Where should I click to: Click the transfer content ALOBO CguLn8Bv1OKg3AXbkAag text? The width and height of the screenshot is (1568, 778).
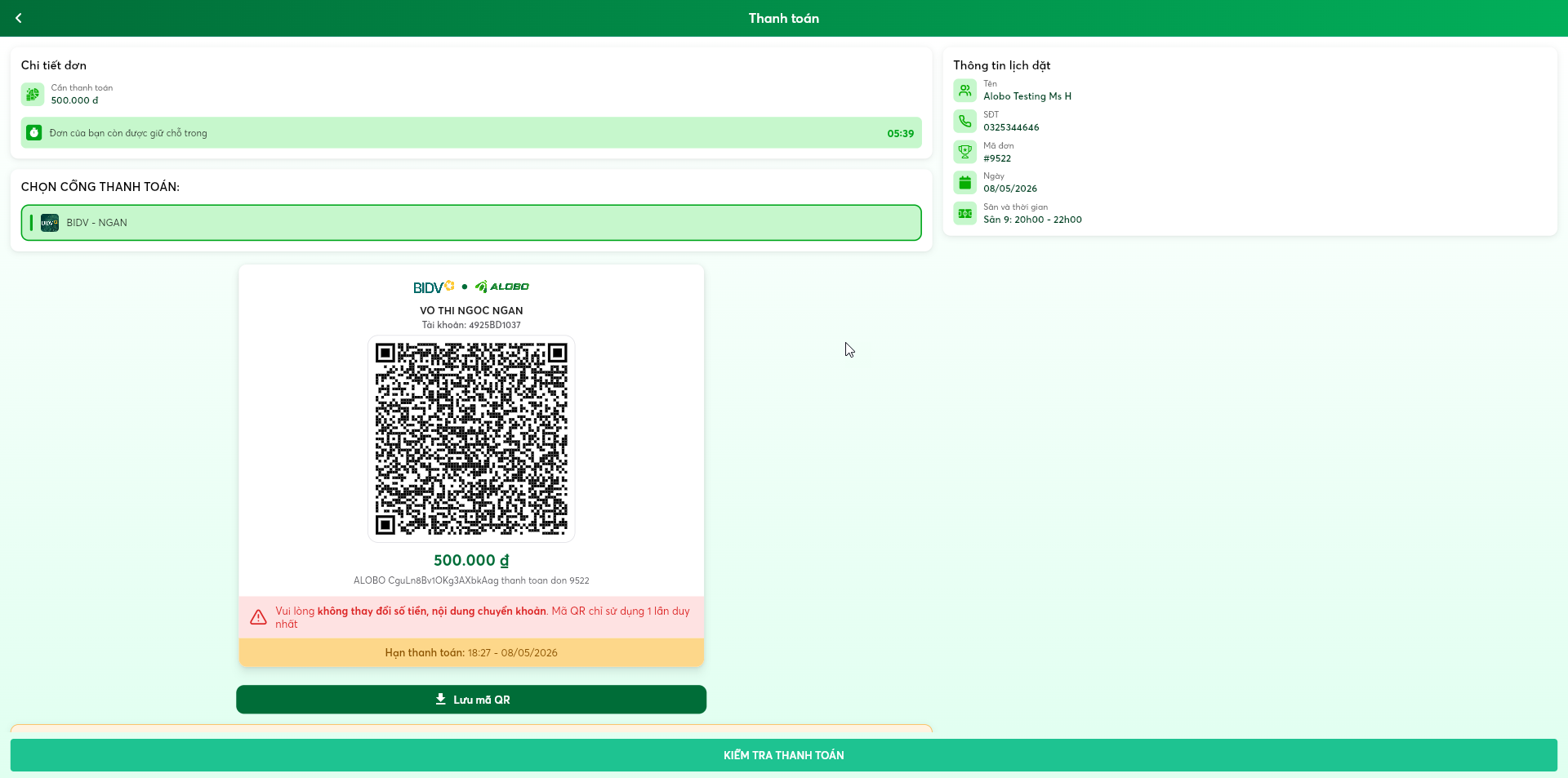coord(471,580)
